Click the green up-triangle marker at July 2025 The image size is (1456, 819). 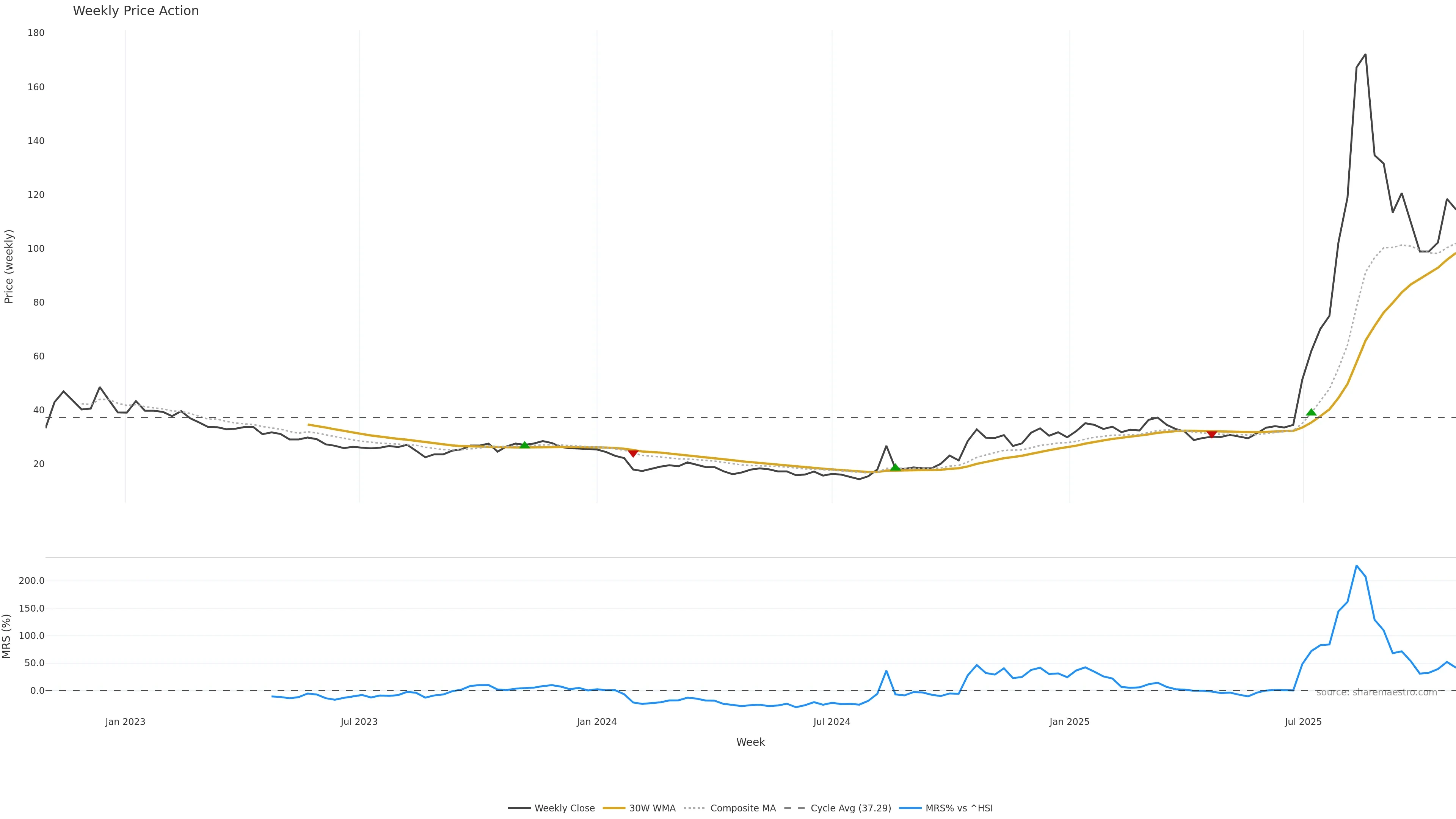click(x=1311, y=413)
